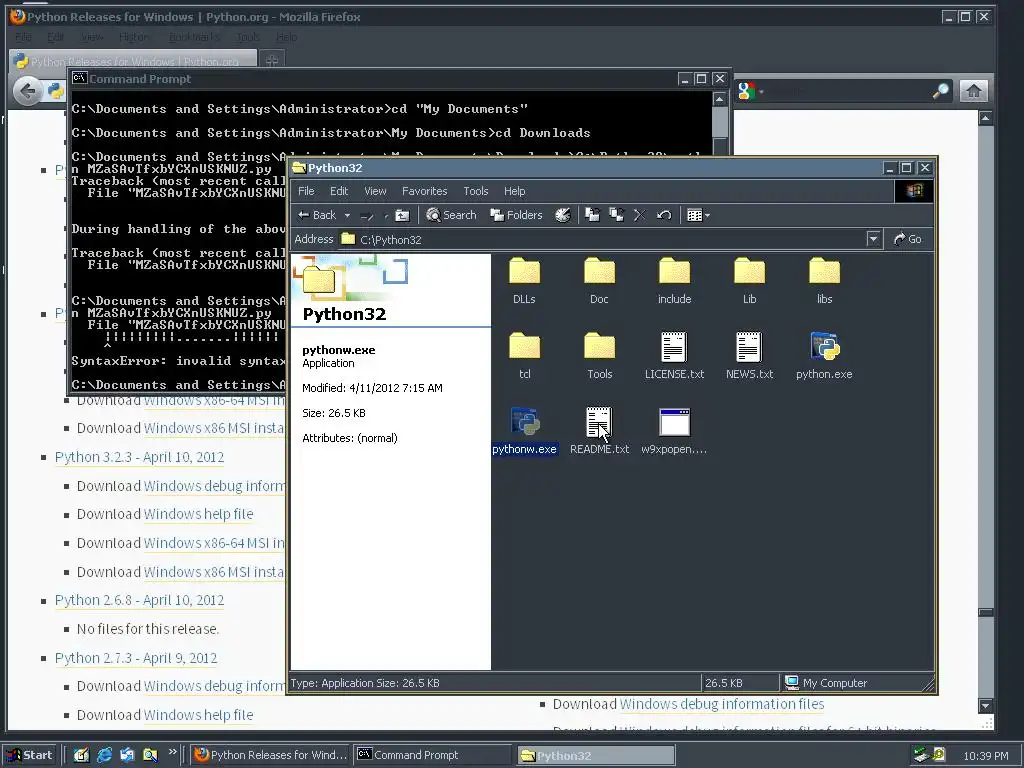
Task: Click the system tray network icon
Action: tap(921, 755)
